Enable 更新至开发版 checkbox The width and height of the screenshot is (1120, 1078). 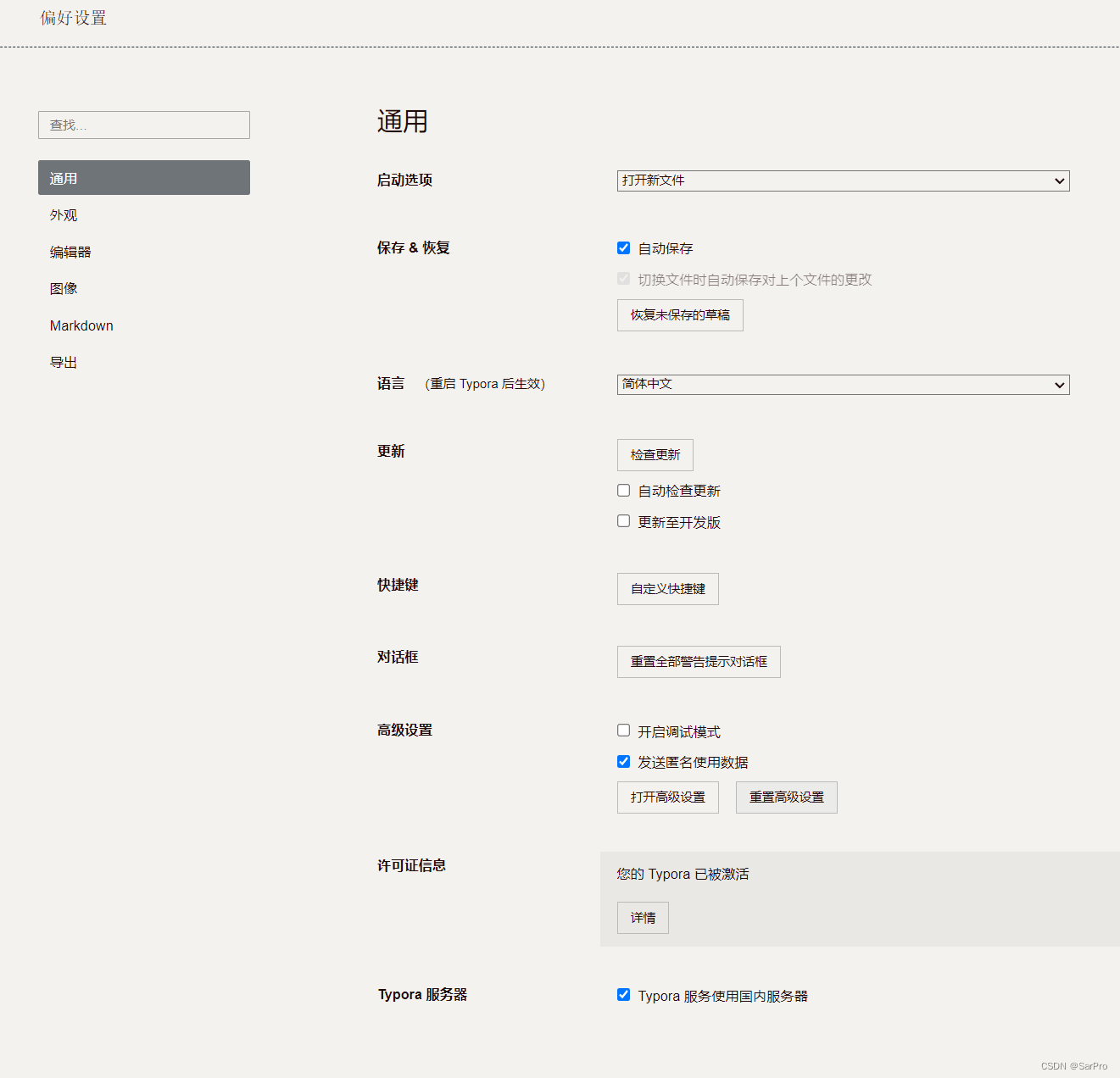[x=624, y=521]
